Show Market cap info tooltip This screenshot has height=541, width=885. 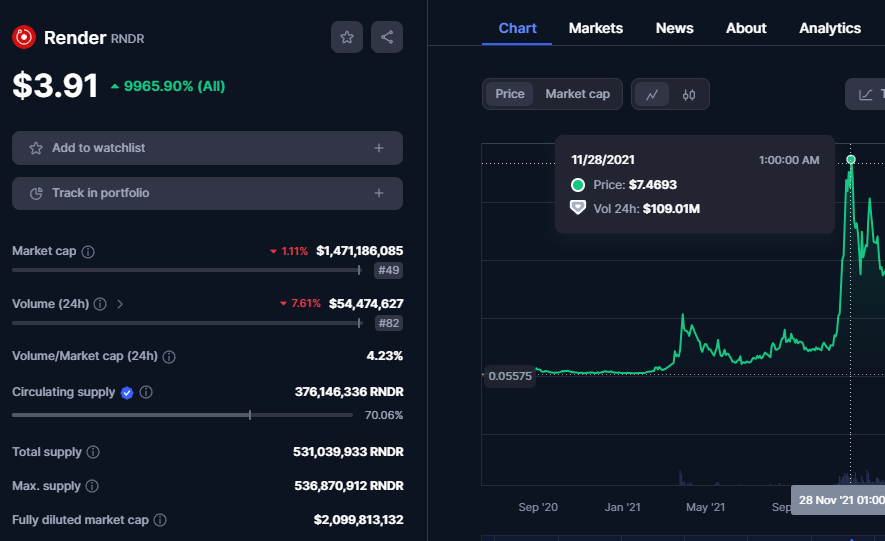click(x=88, y=252)
